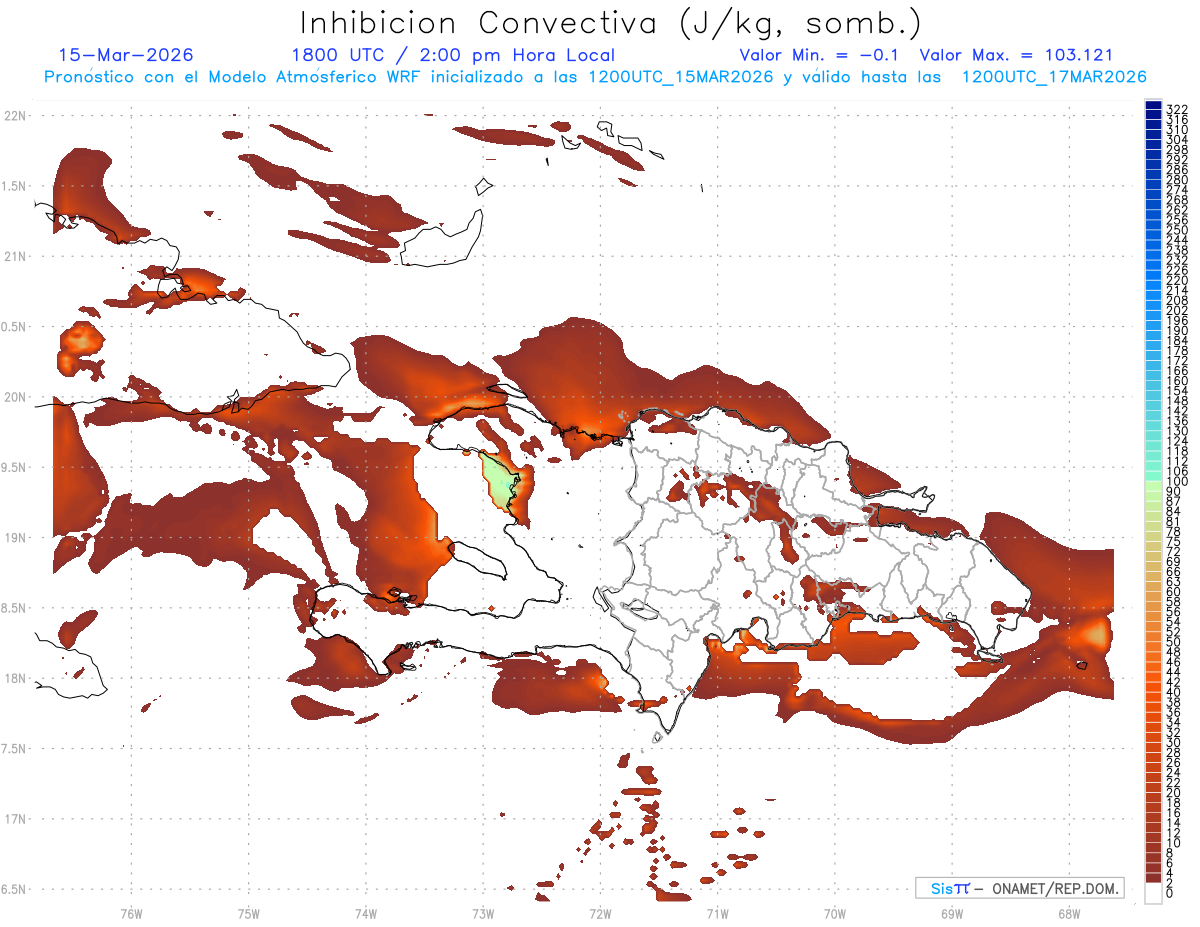Click the "Inhibicion Convectiva (J/kg, somb.)" title
This screenshot has width=1200, height=927.
coord(610,24)
